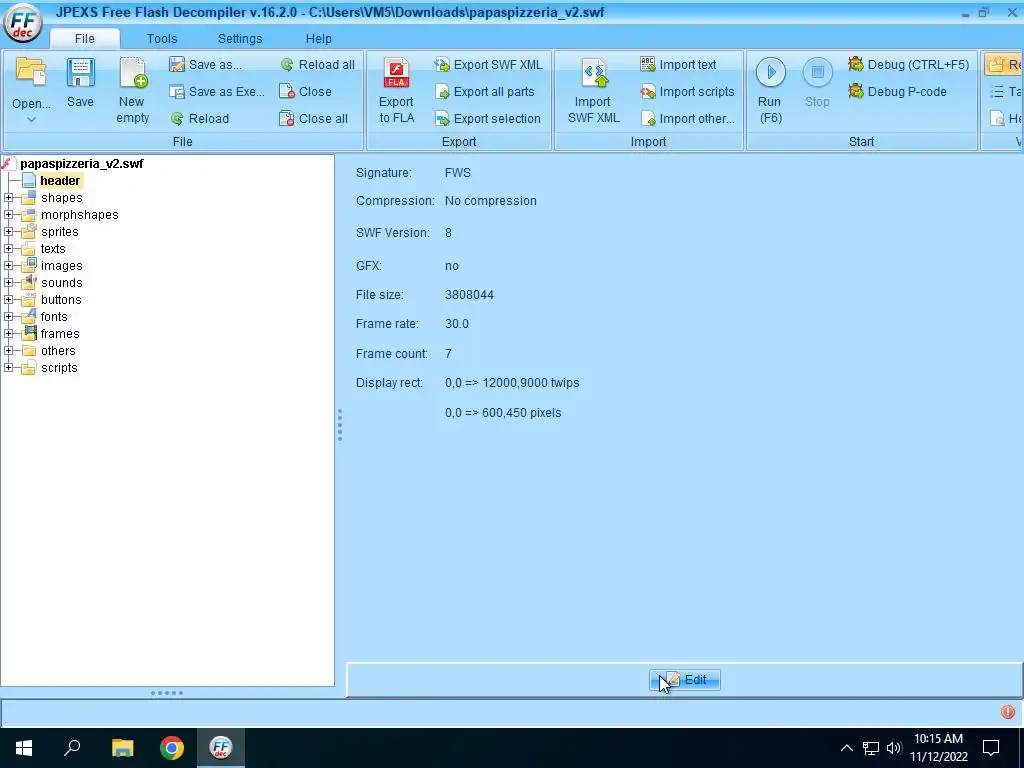Show hidden system tray icons
This screenshot has height=768, width=1024.
pyautogui.click(x=846, y=748)
